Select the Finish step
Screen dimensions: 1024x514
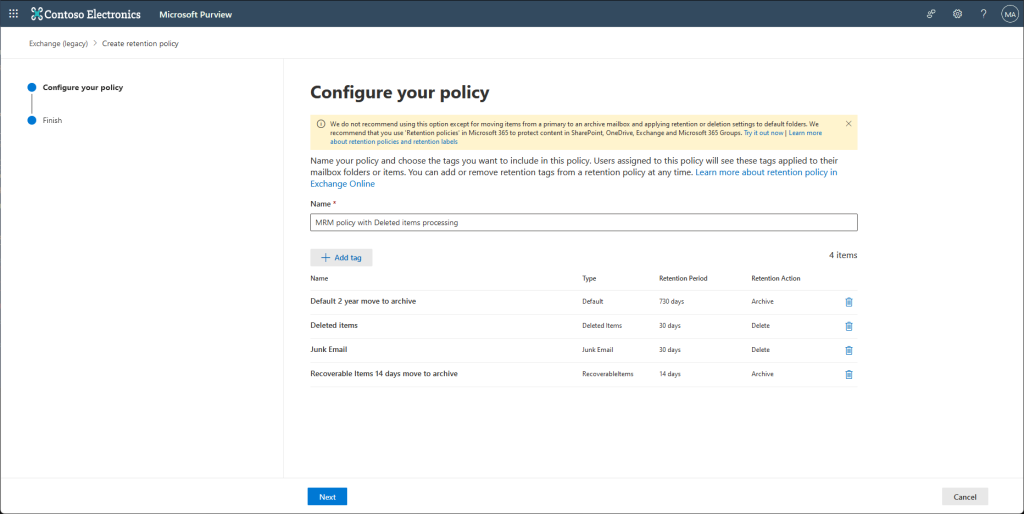[x=52, y=120]
